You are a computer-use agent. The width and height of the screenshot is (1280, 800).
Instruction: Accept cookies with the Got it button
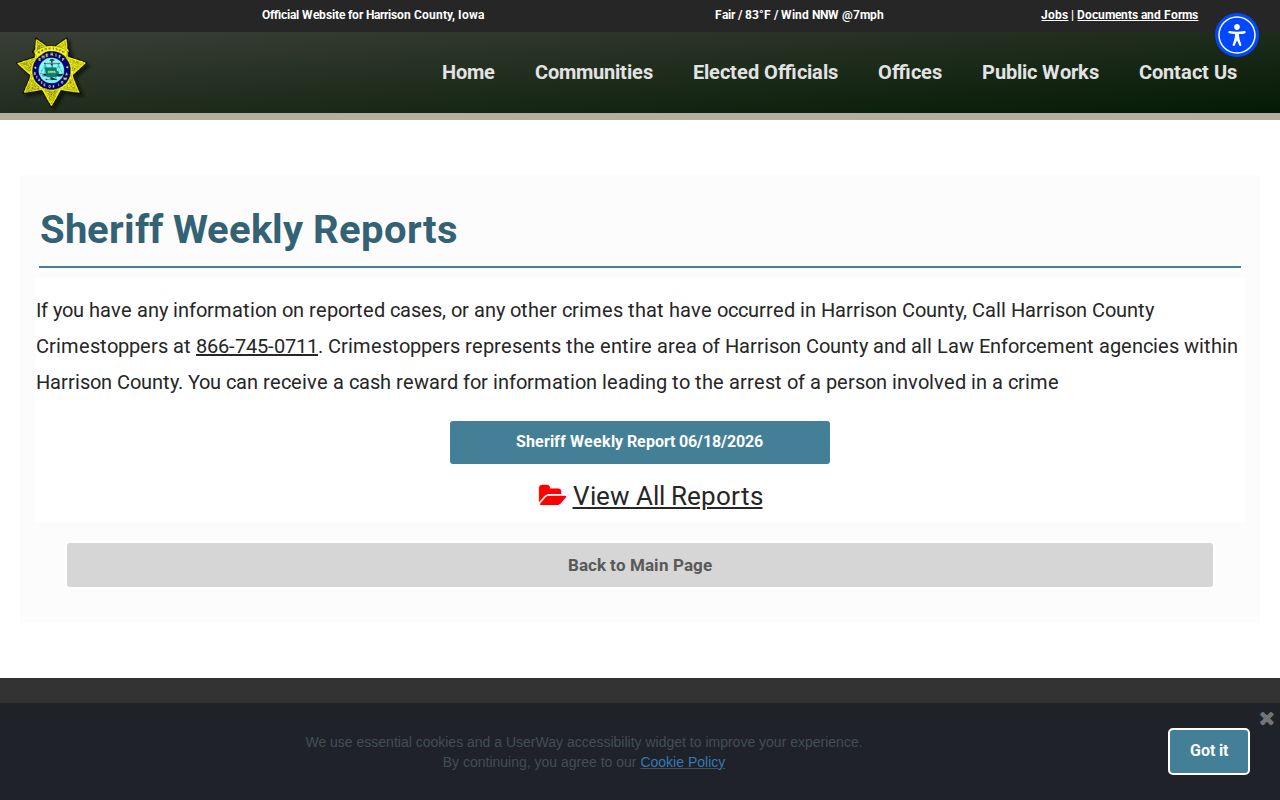(1209, 751)
